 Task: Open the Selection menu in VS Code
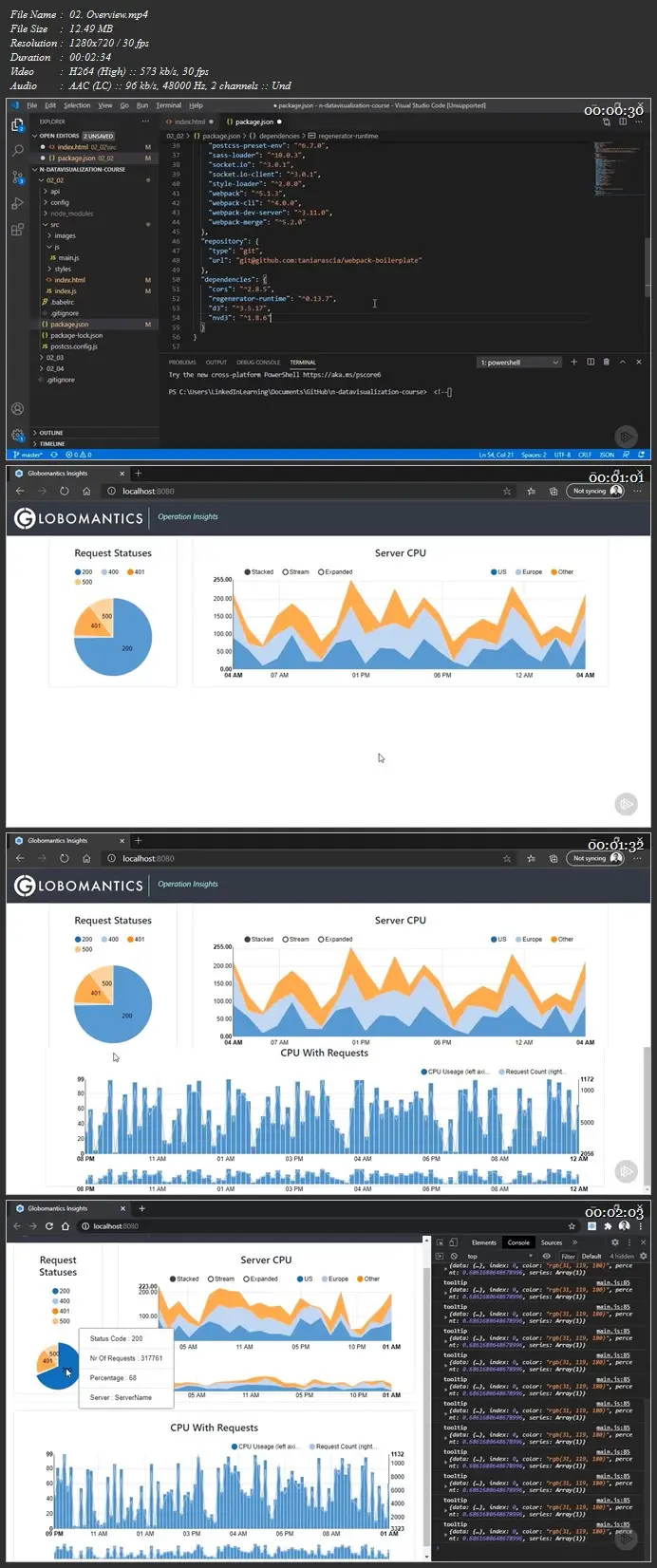click(x=77, y=105)
